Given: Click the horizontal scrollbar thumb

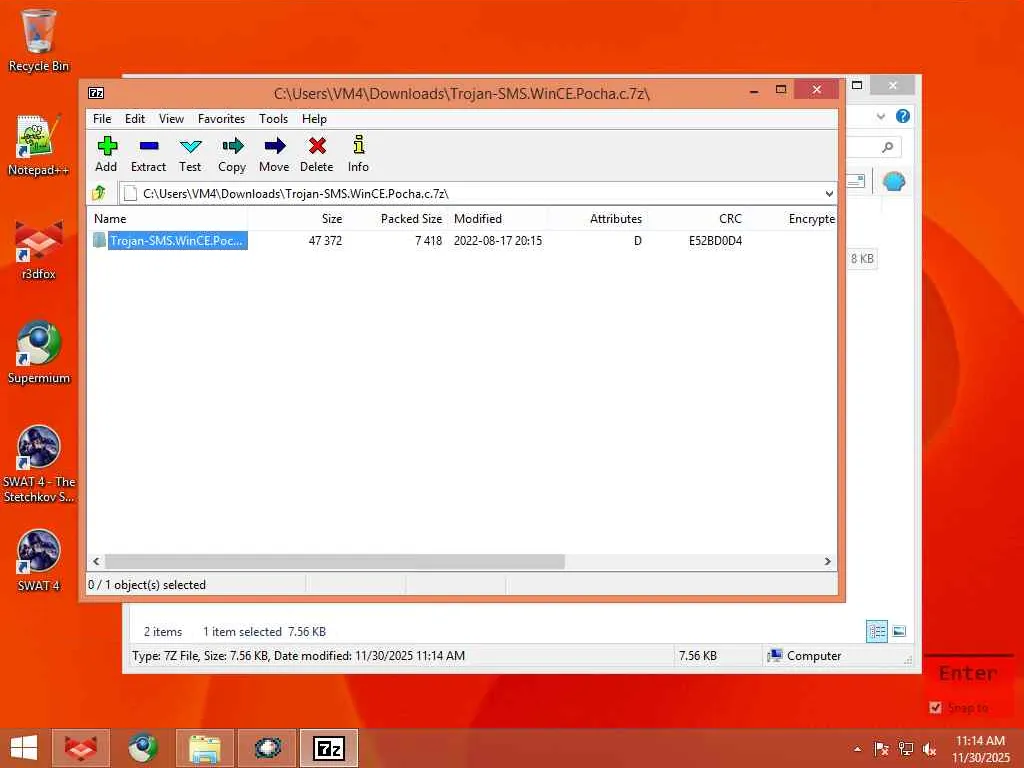Looking at the screenshot, I should click(x=335, y=562).
